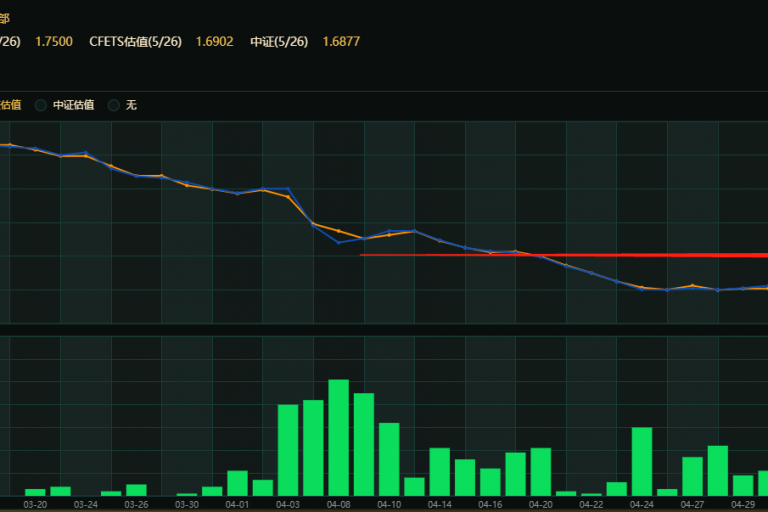768x512 pixels.
Task: Select the 03-20 date axis label
Action: click(35, 505)
